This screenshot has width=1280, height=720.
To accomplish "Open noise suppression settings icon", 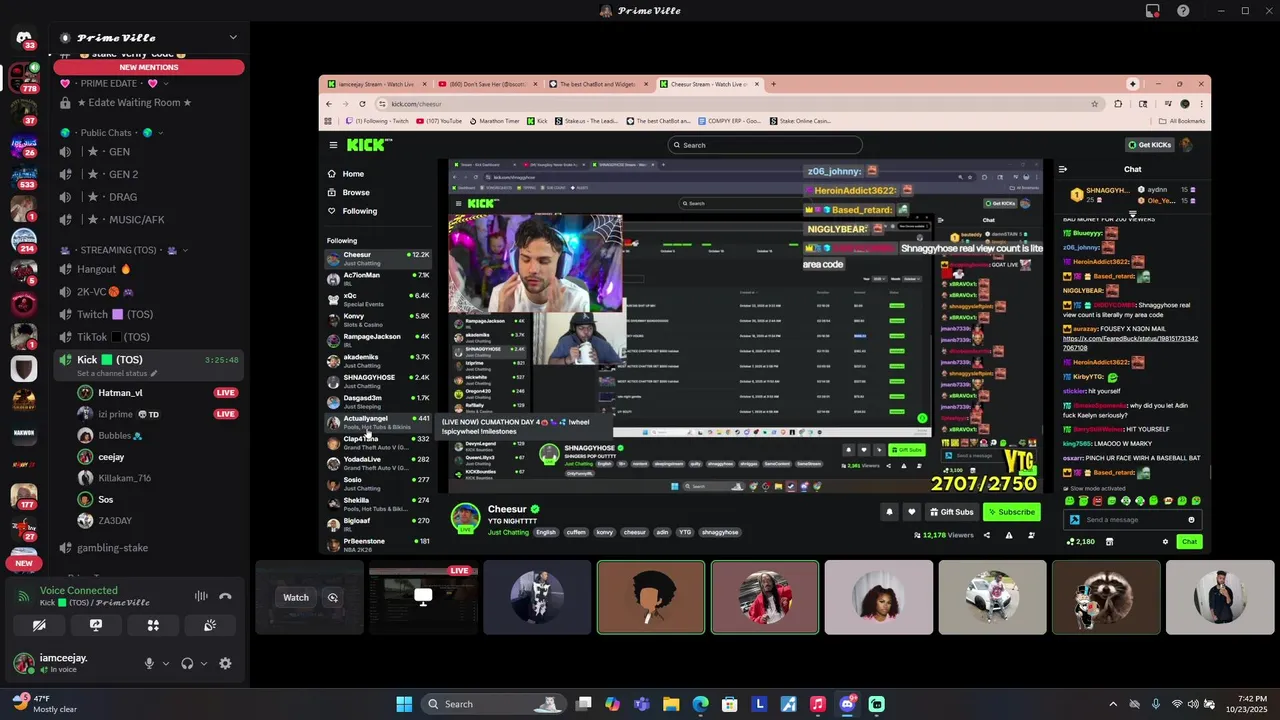I will (201, 597).
